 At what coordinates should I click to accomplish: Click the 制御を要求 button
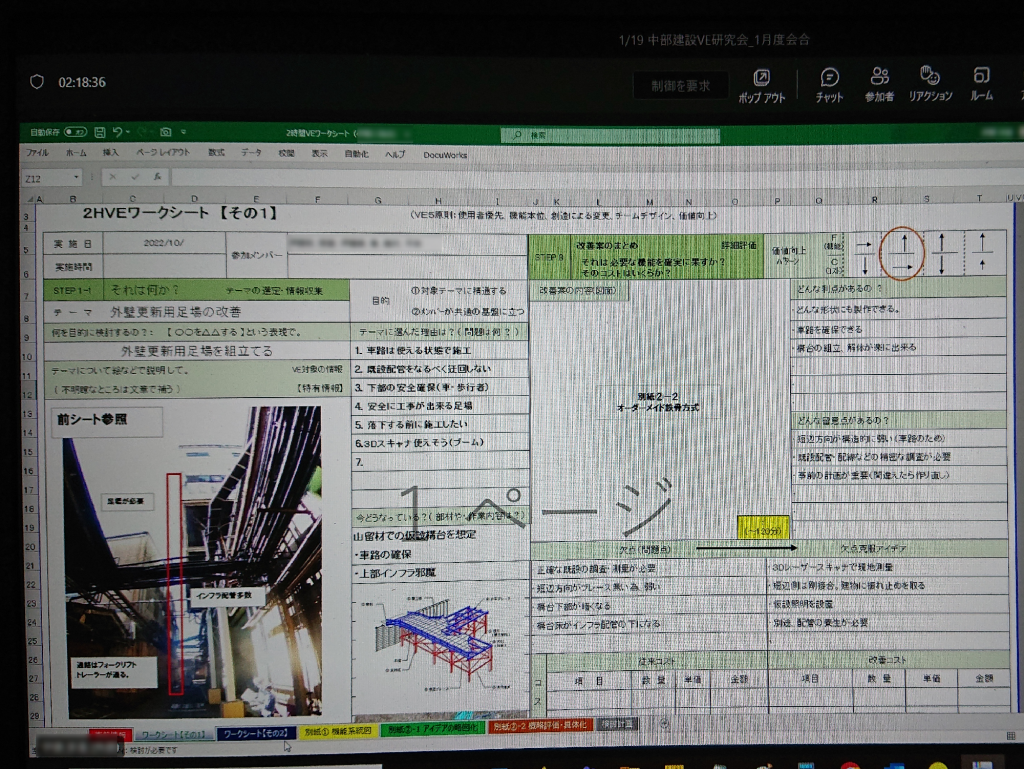point(680,86)
